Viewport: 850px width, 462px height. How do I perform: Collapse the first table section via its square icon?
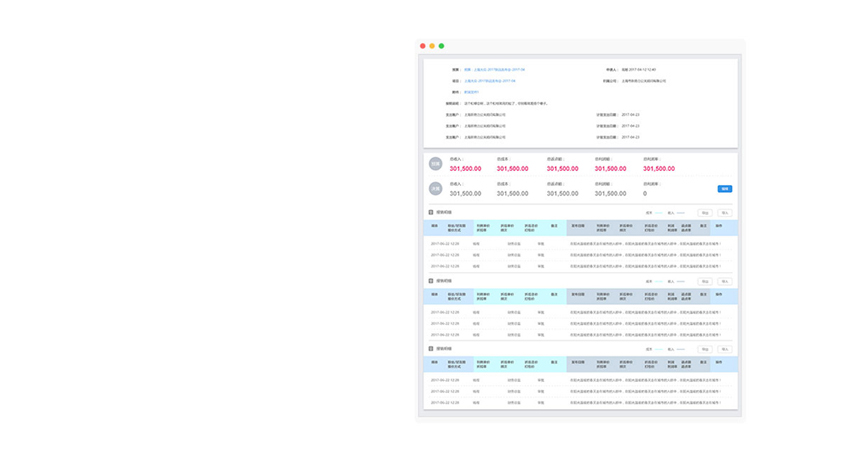(431, 212)
